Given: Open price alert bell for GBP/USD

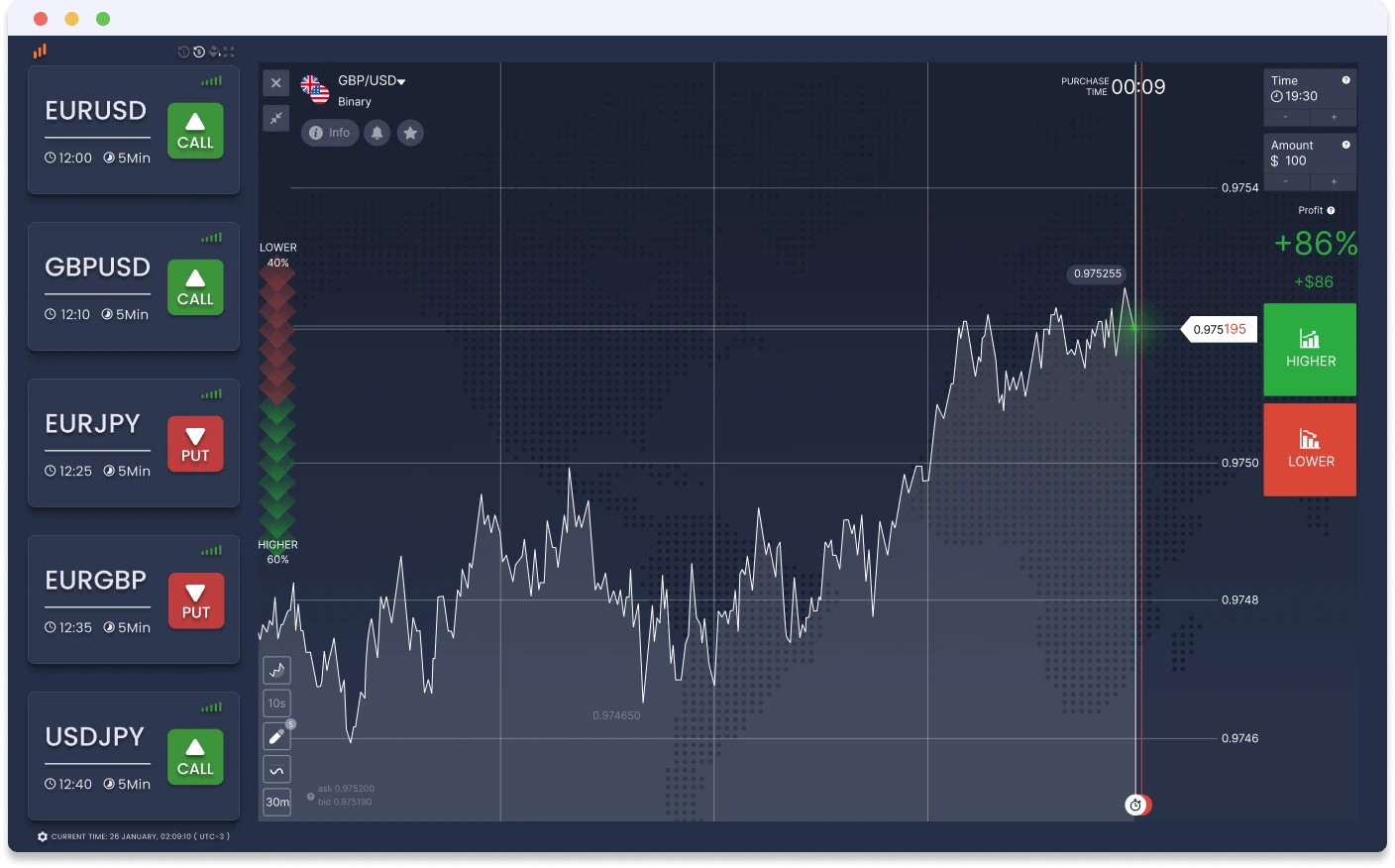Looking at the screenshot, I should pos(376,133).
